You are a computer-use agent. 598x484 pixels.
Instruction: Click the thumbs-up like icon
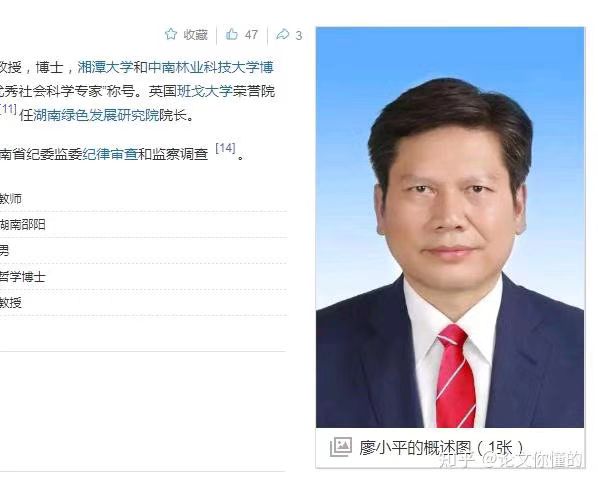(231, 34)
